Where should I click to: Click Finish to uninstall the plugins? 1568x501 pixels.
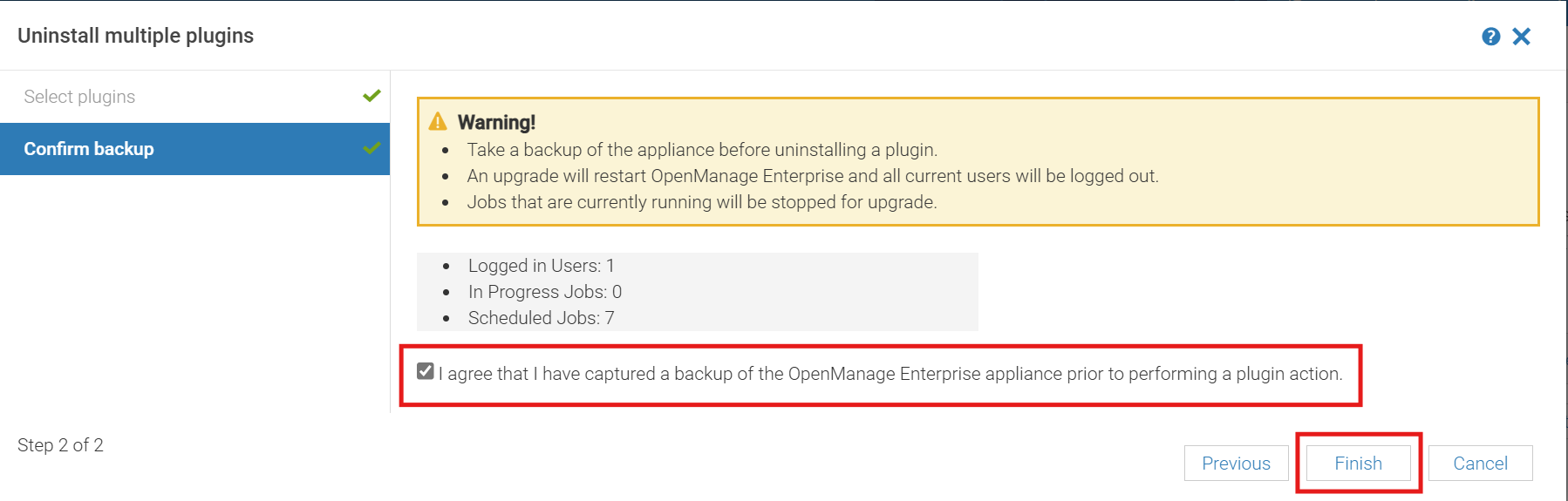tap(1358, 464)
